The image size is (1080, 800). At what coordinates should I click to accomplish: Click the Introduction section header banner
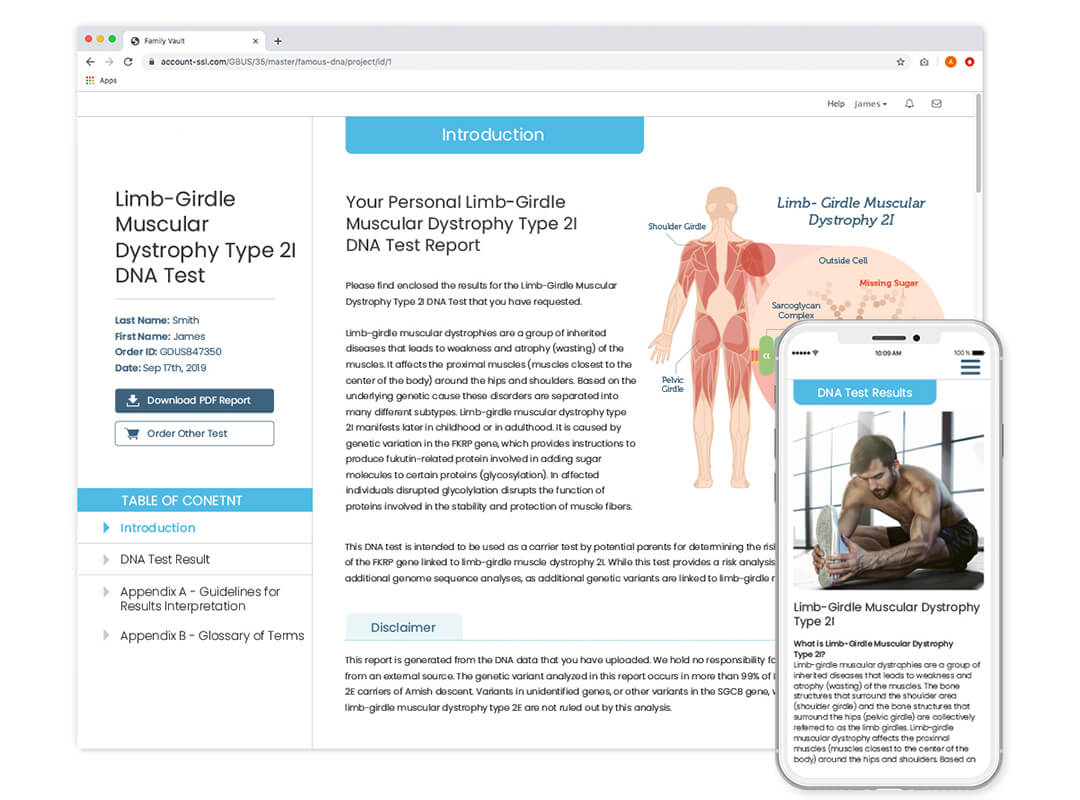495,134
